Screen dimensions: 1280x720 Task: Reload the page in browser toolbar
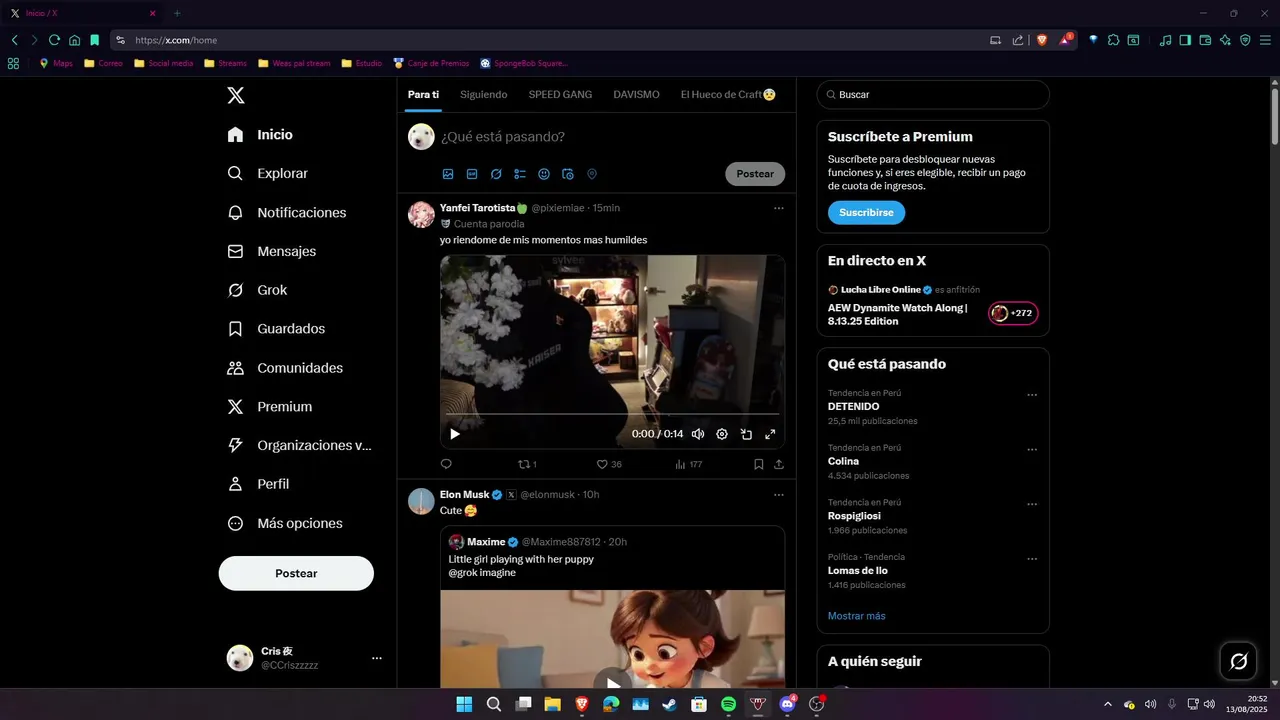click(54, 40)
